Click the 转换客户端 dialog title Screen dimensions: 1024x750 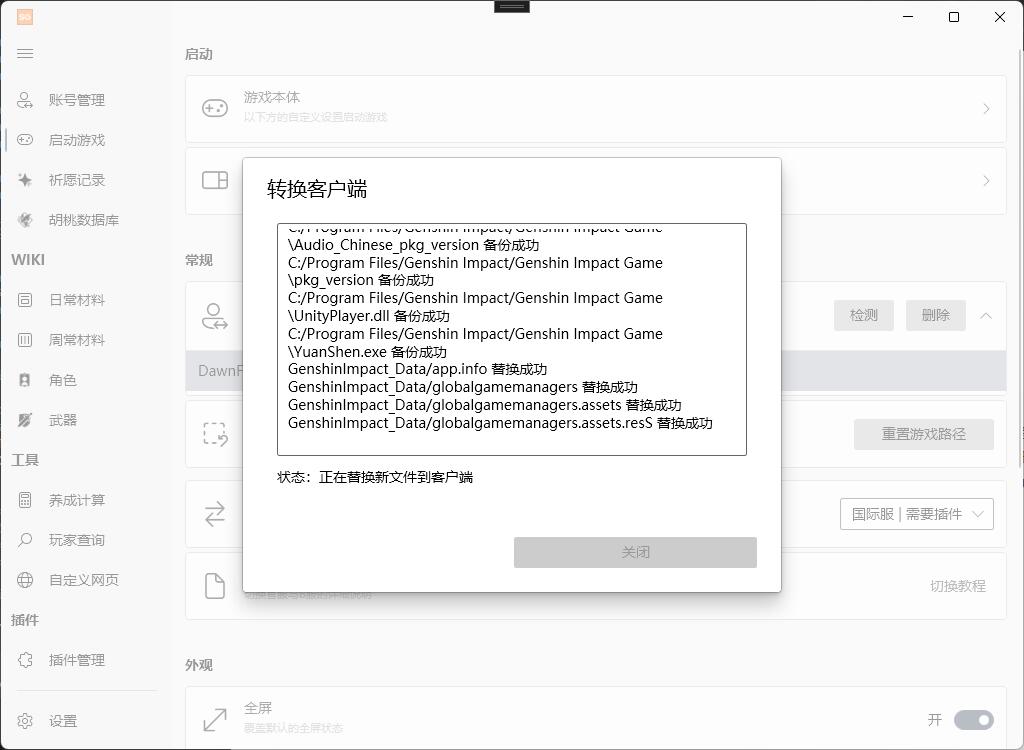point(317,189)
